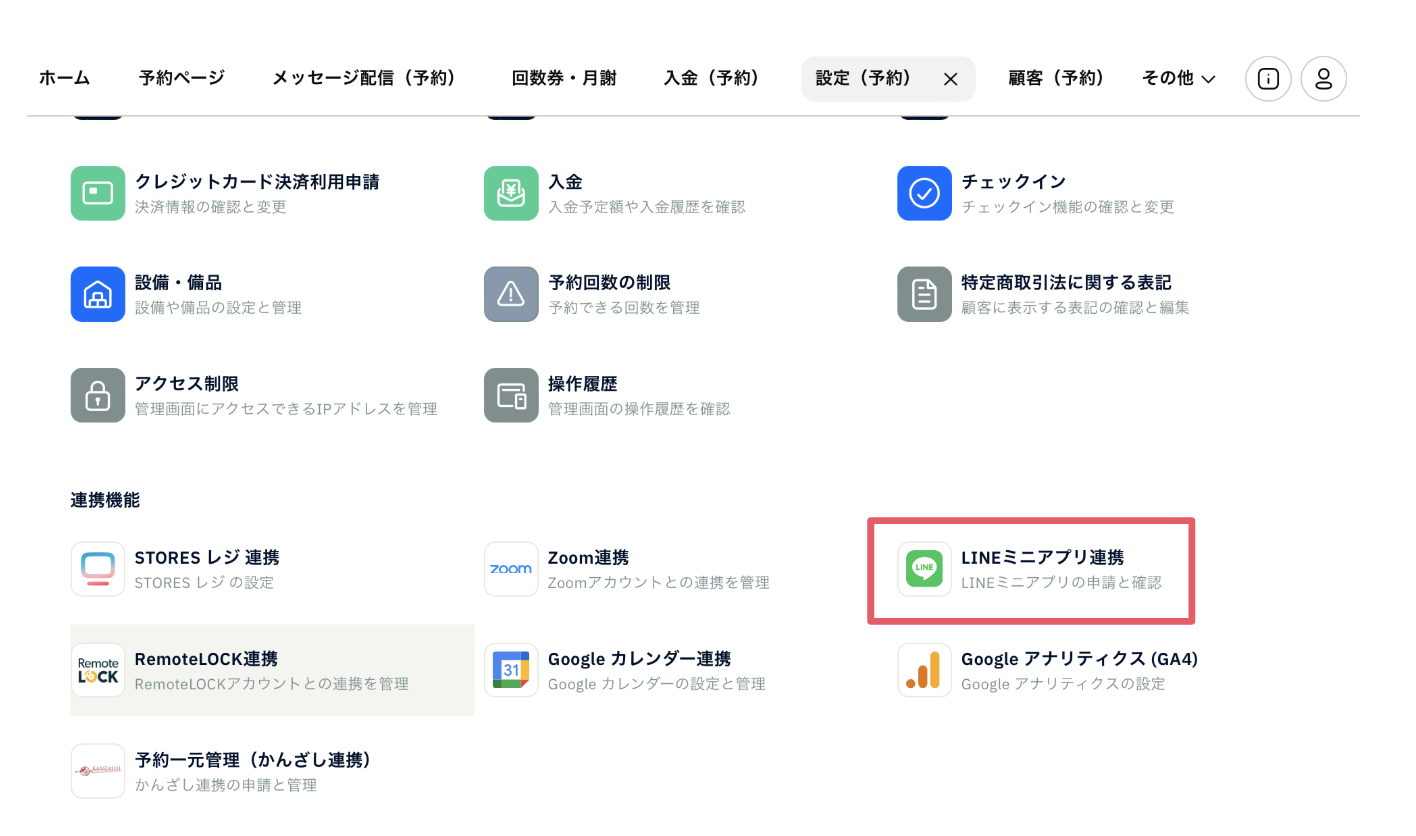Go to the ホーム tab
This screenshot has height=836, width=1416.
[64, 78]
